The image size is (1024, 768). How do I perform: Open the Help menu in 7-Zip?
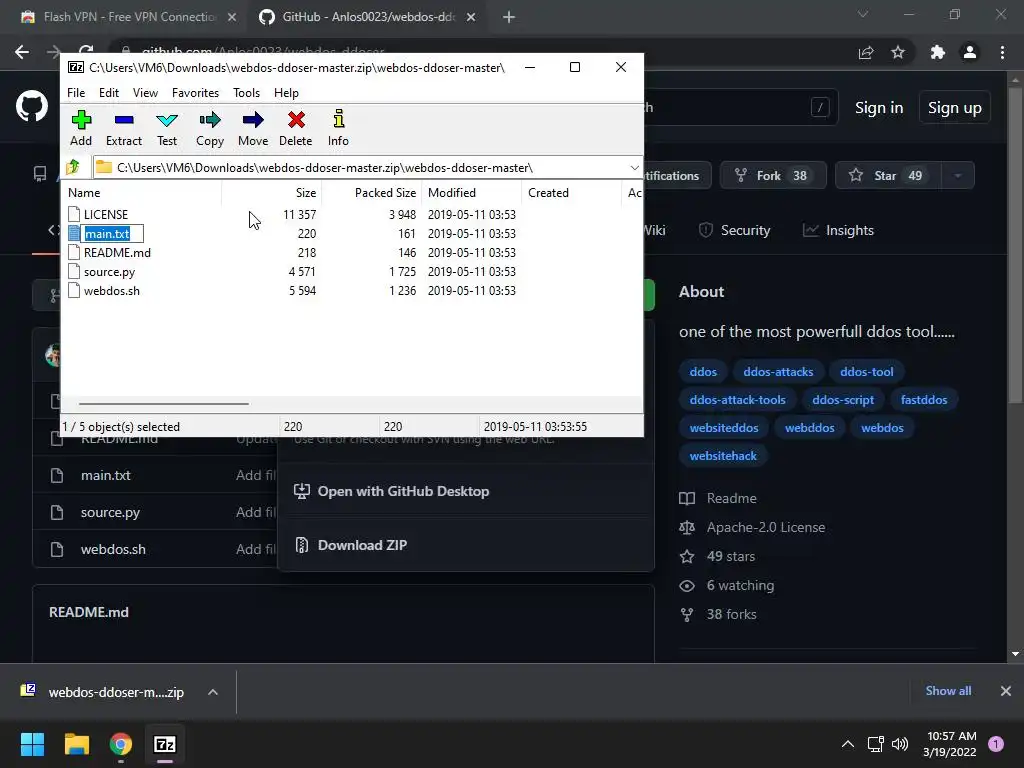click(x=286, y=93)
